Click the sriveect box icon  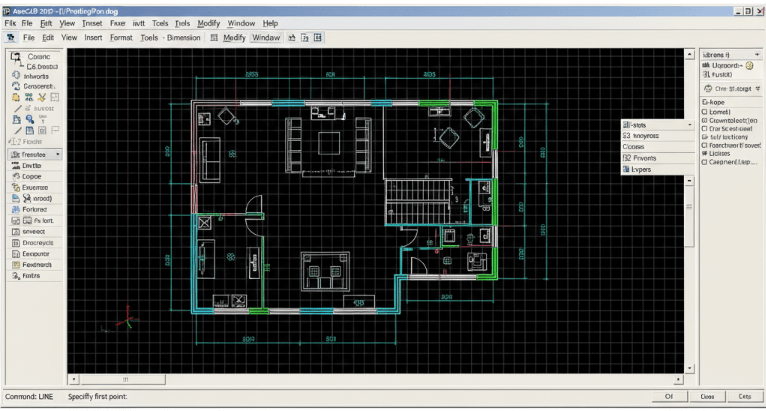click(16, 232)
